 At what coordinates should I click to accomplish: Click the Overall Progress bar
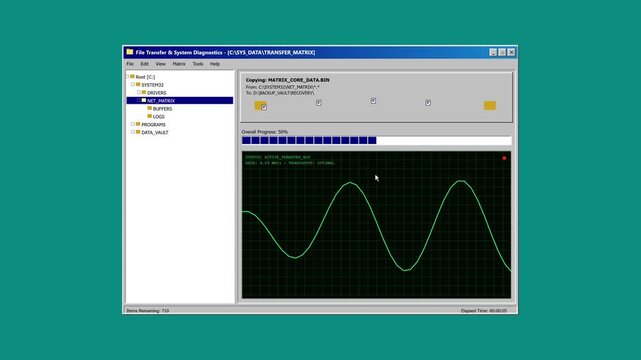point(377,141)
